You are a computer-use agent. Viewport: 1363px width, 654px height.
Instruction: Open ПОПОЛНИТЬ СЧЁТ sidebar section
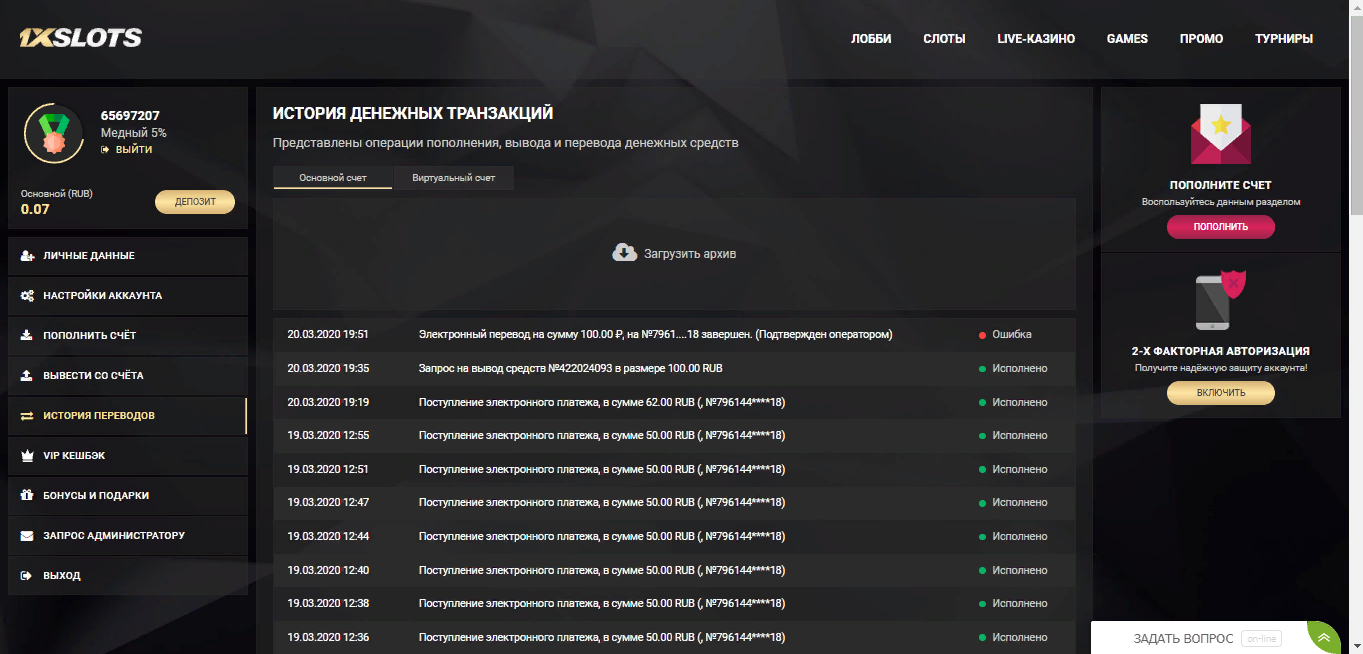[x=127, y=336]
